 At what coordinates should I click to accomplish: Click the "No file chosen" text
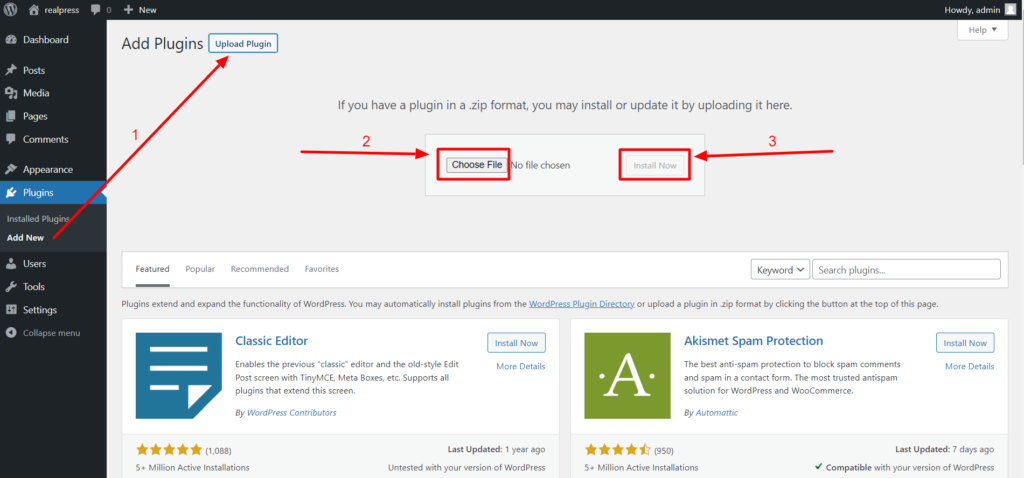click(x=540, y=165)
